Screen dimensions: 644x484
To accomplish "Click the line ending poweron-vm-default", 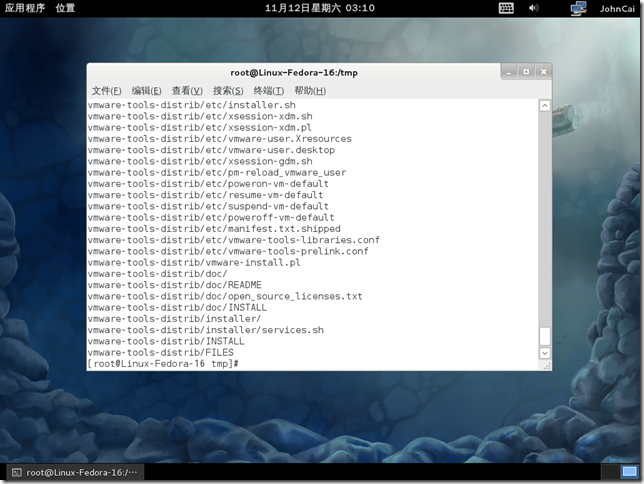I will 208,184.
